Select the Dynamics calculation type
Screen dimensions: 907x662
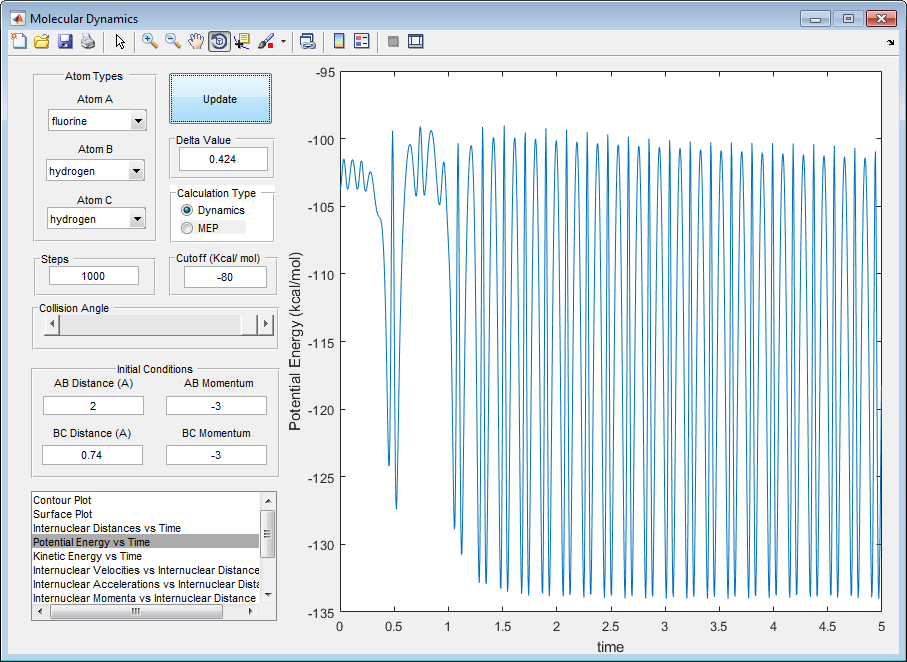(x=187, y=211)
